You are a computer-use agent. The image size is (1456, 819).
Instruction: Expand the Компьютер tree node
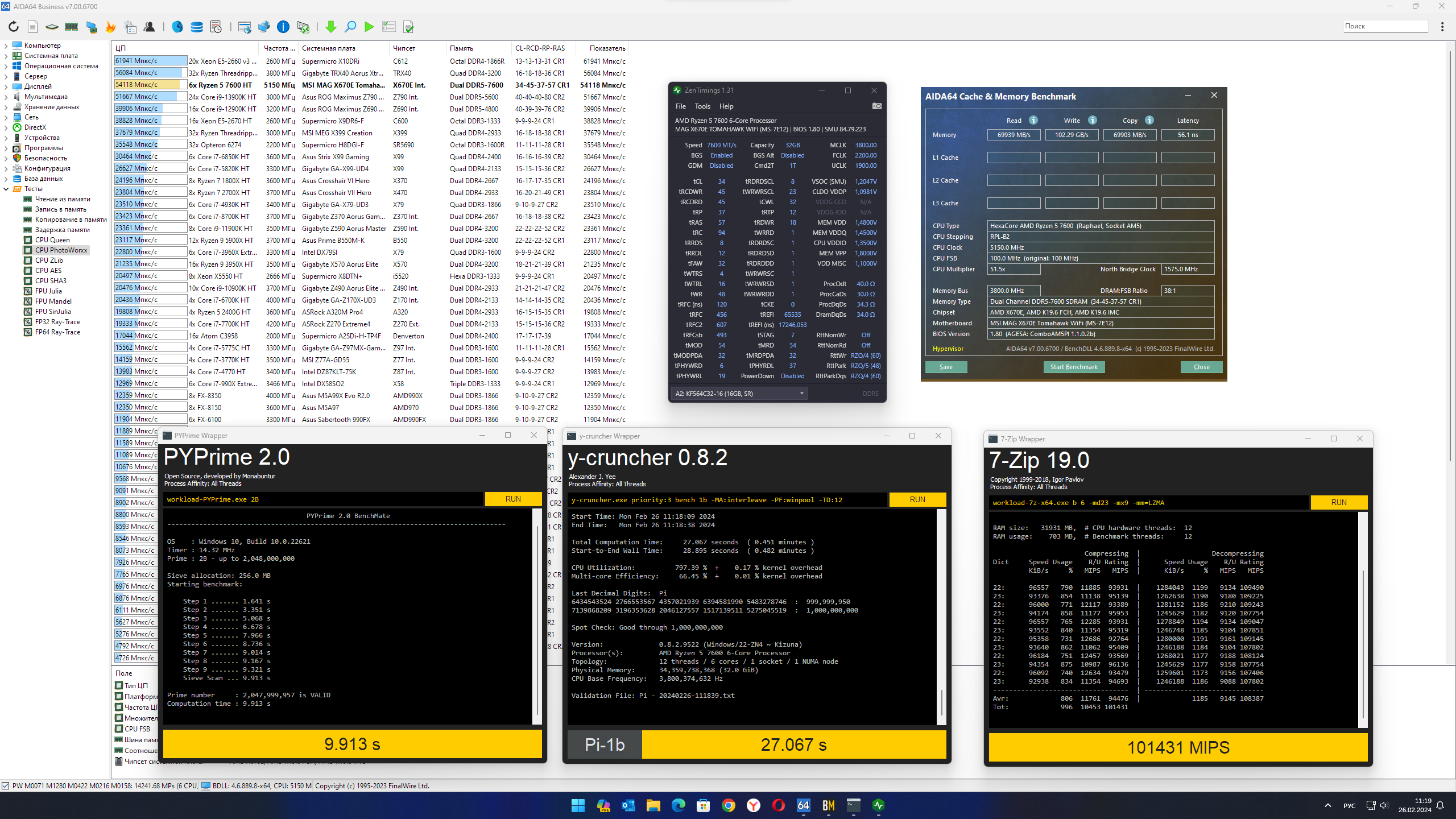tap(6, 45)
